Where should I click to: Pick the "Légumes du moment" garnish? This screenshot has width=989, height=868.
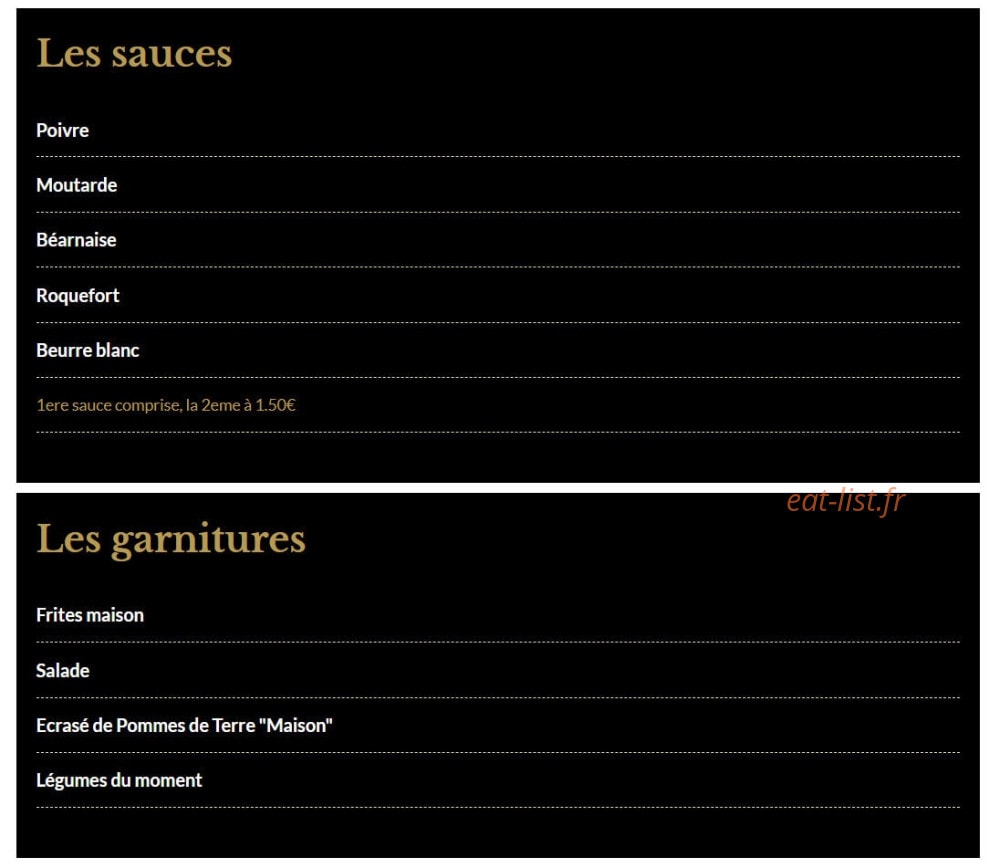[119, 780]
